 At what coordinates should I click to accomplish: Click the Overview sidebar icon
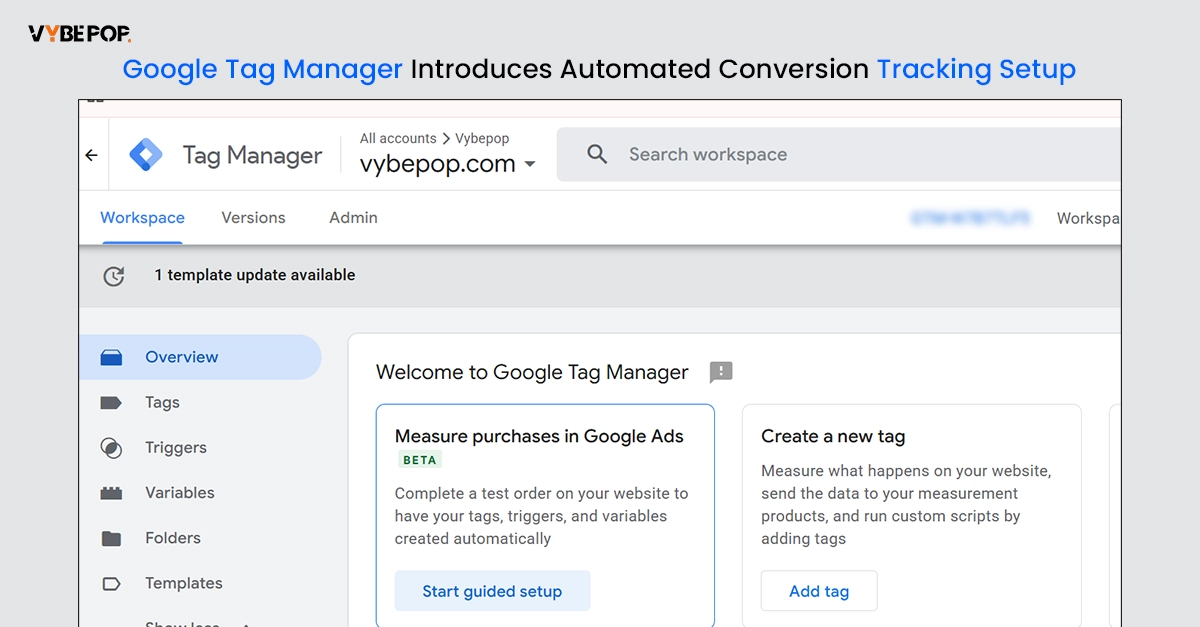(111, 357)
